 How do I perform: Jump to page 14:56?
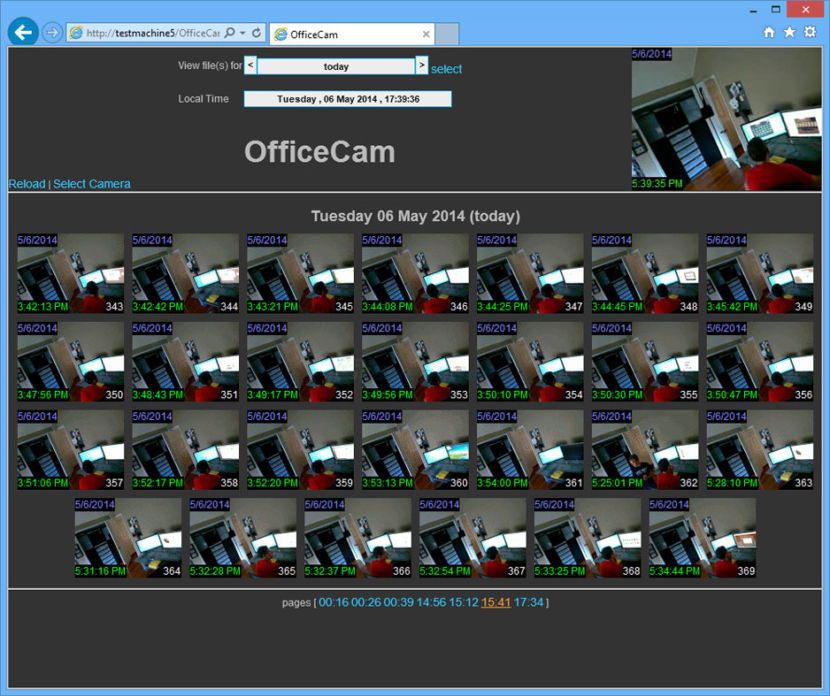[x=431, y=602]
